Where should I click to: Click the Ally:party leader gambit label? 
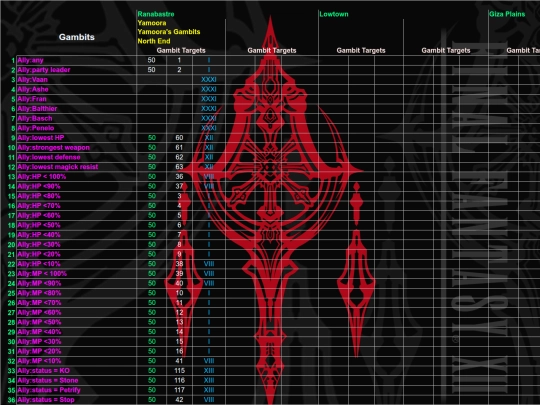pyautogui.click(x=44, y=70)
